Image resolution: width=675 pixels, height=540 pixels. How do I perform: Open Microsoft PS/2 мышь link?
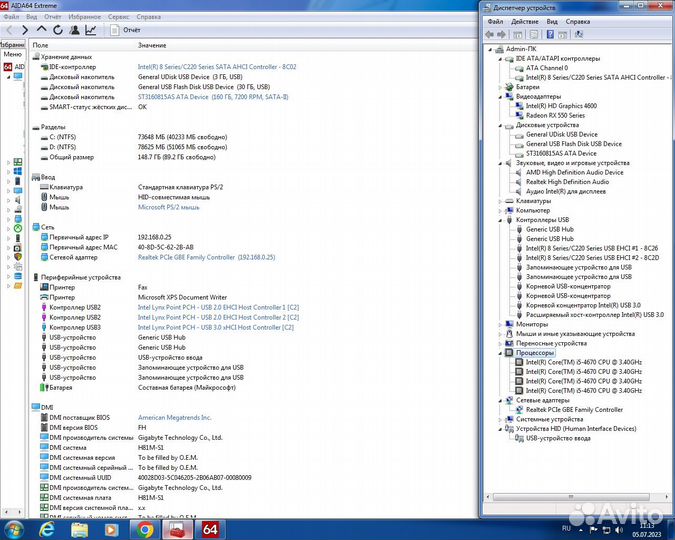click(x=168, y=207)
